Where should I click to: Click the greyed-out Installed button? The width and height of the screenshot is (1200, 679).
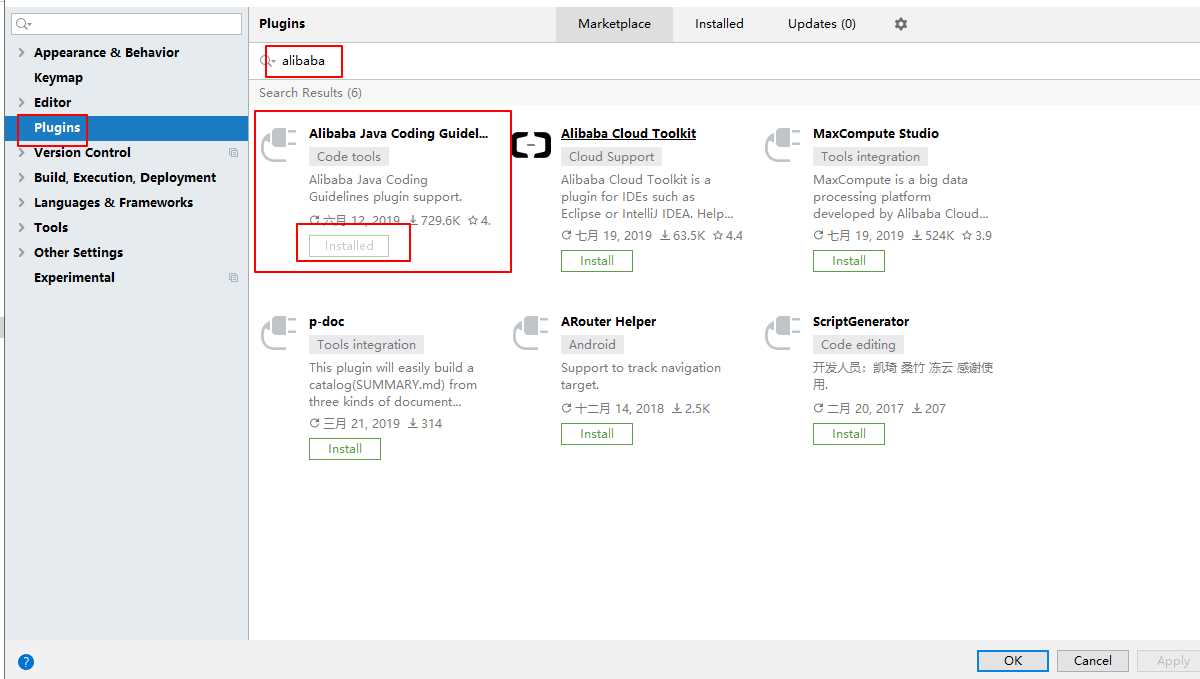coord(349,246)
